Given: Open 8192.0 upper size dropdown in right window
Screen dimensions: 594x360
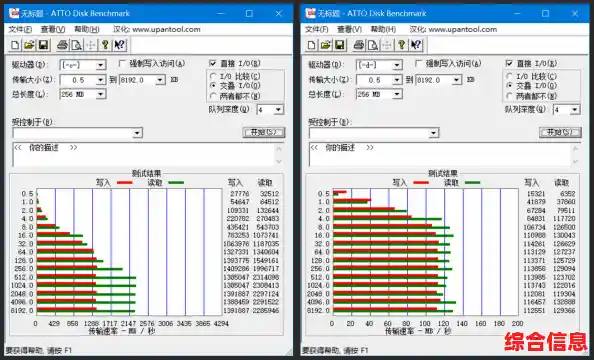Looking at the screenshot, I should (x=456, y=80).
